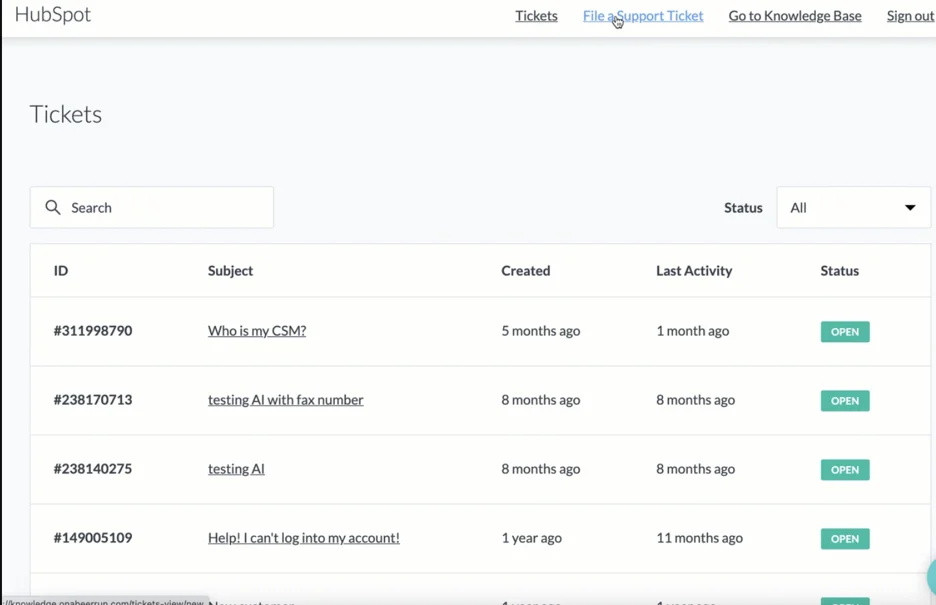936x605 pixels.
Task: Click the OPEN badge on ticket #311998790
Action: [844, 331]
